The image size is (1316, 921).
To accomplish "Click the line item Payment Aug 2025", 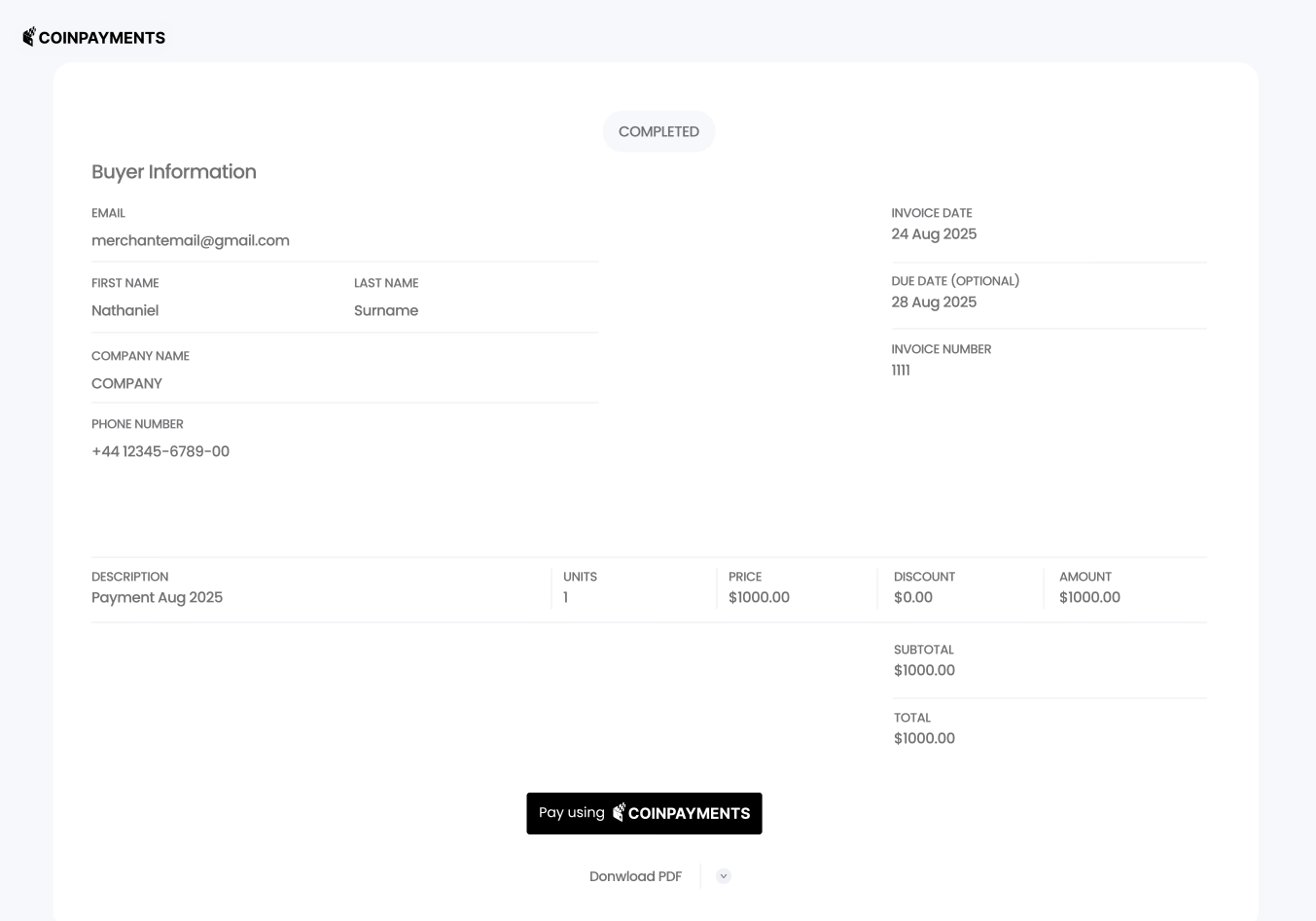I will [158, 597].
